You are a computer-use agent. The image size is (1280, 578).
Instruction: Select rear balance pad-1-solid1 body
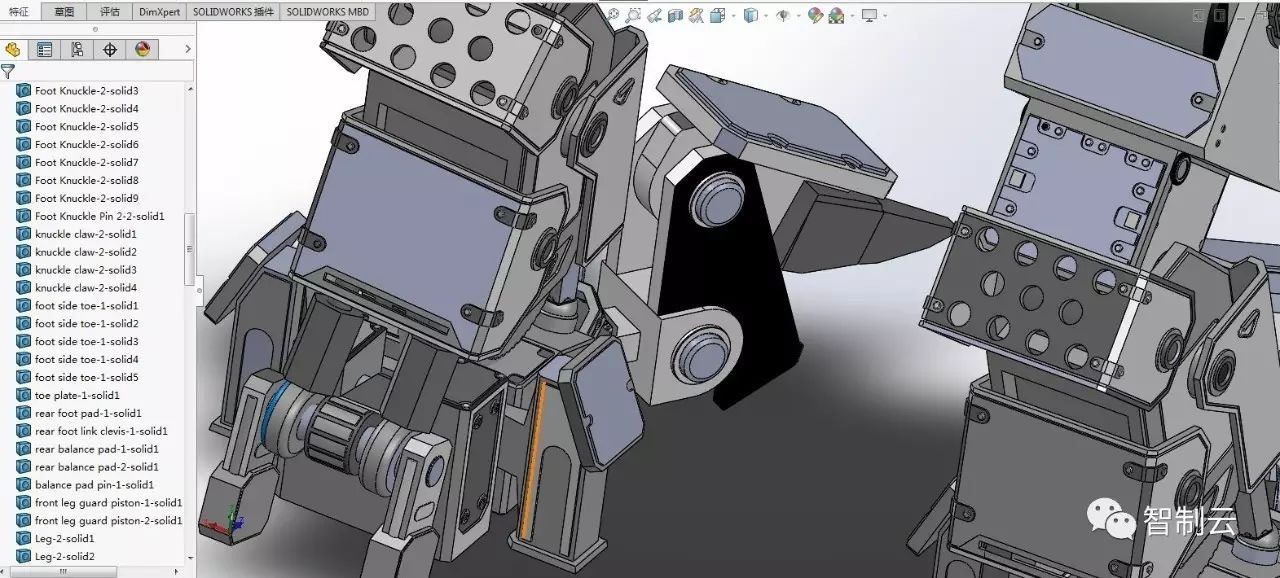(x=97, y=449)
